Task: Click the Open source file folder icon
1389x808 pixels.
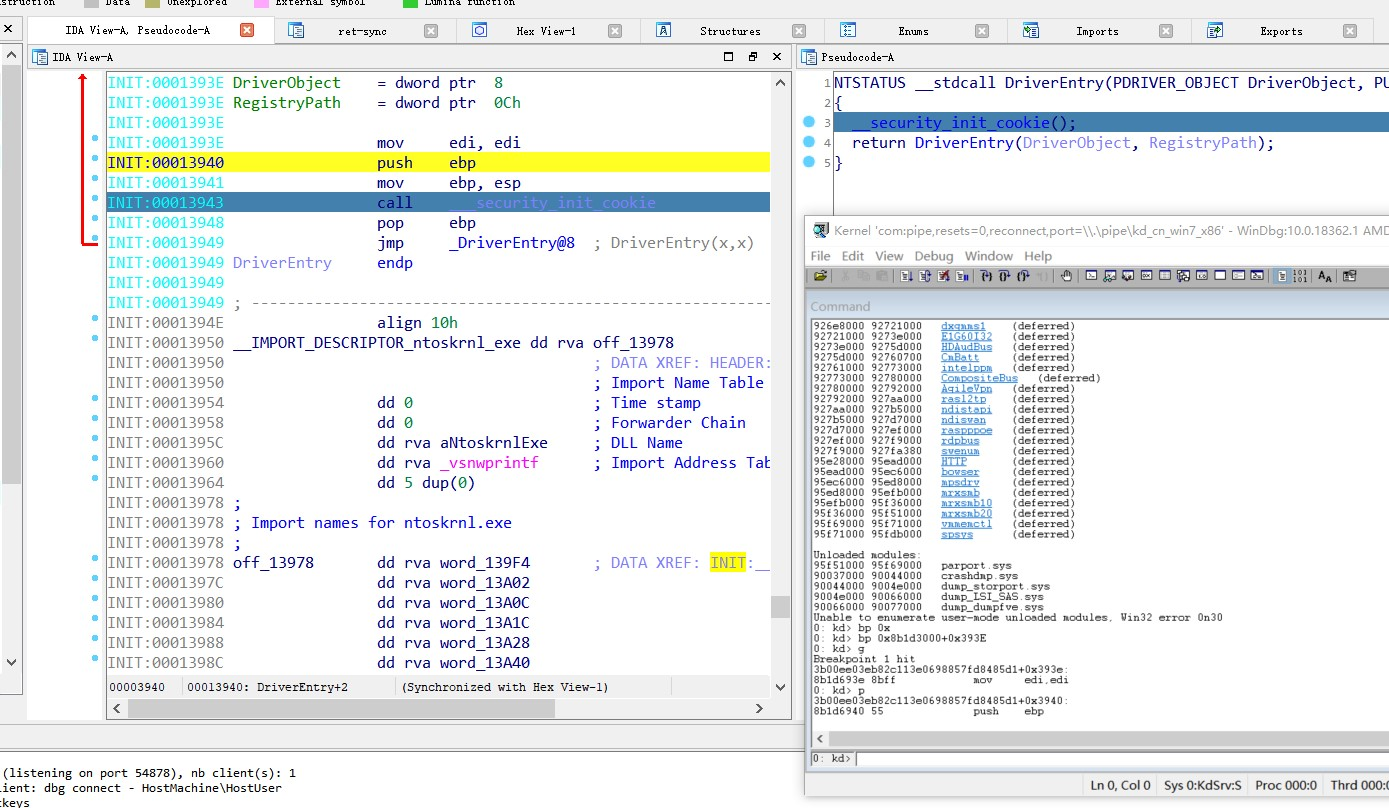Action: click(x=820, y=276)
